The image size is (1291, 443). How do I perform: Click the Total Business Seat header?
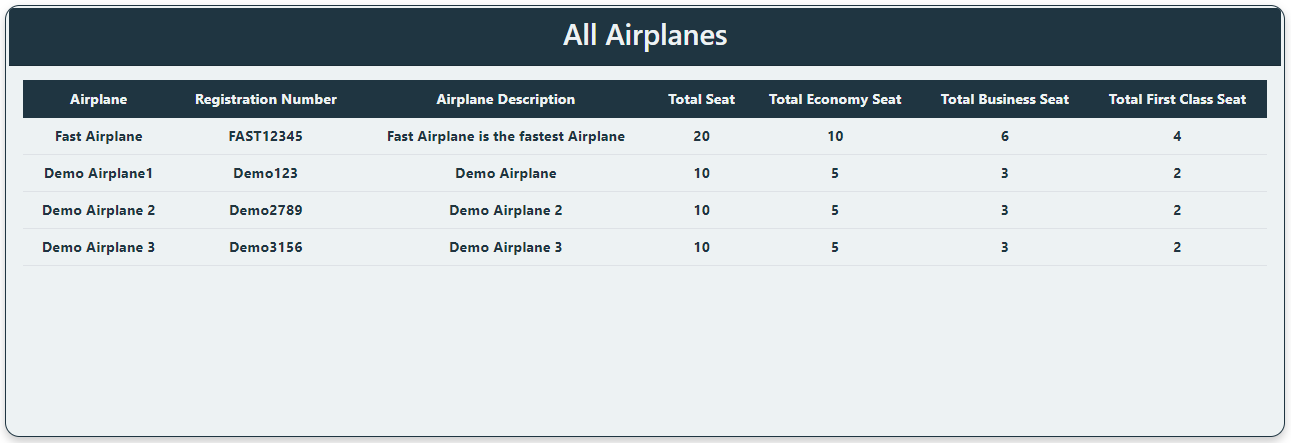tap(1005, 99)
